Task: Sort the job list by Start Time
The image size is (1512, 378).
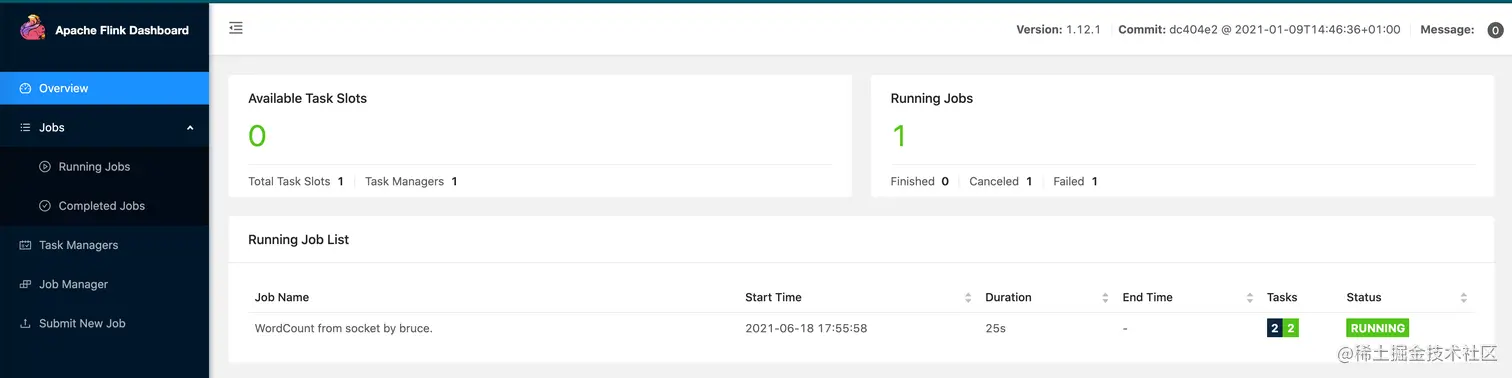Action: click(x=968, y=297)
